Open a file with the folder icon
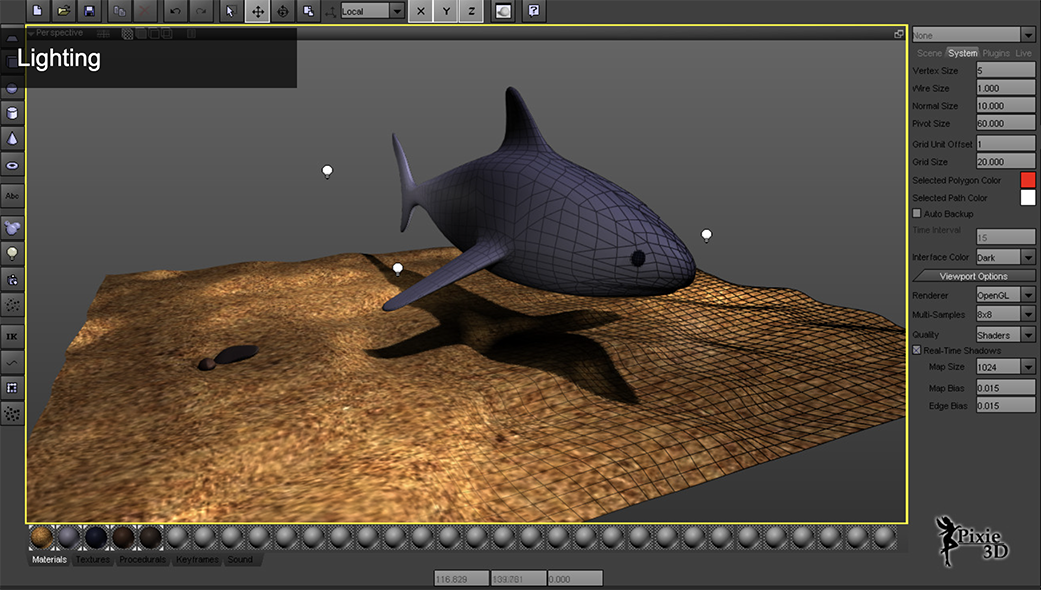The image size is (1041, 590). point(64,11)
